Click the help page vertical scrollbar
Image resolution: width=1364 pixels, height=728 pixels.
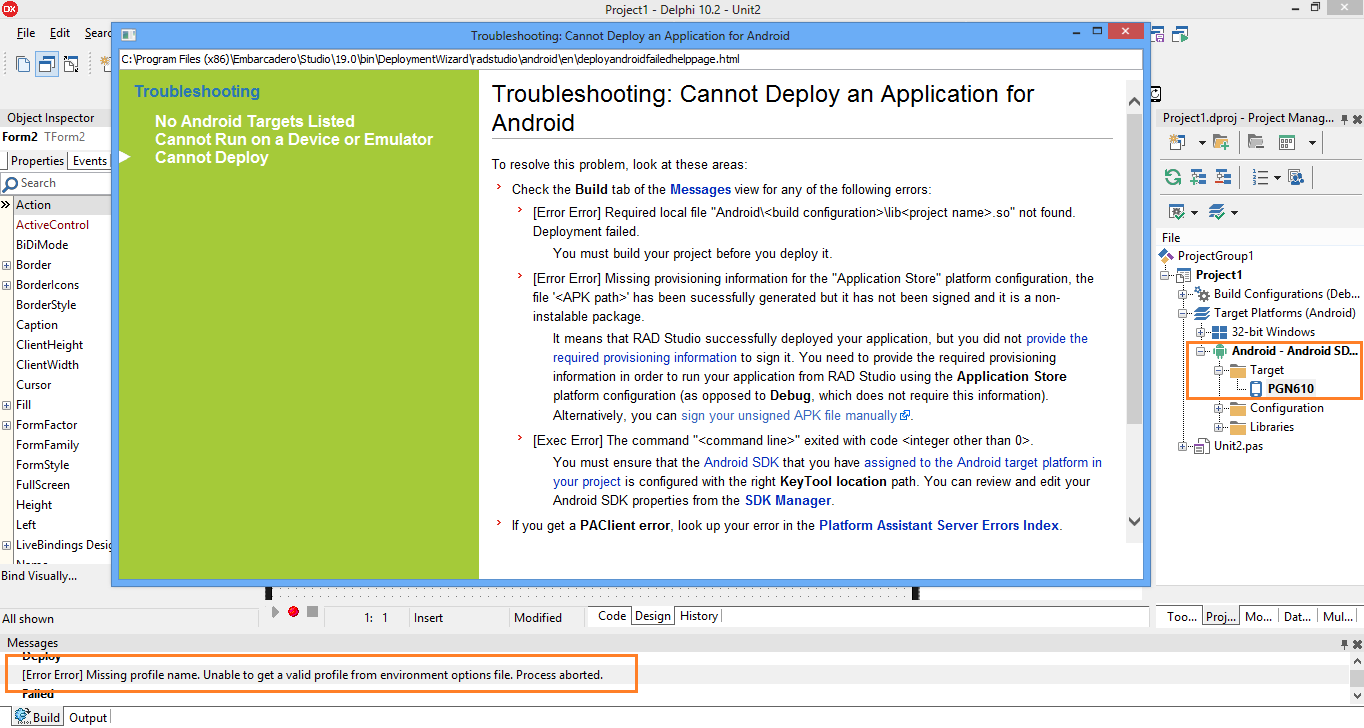tap(1134, 310)
